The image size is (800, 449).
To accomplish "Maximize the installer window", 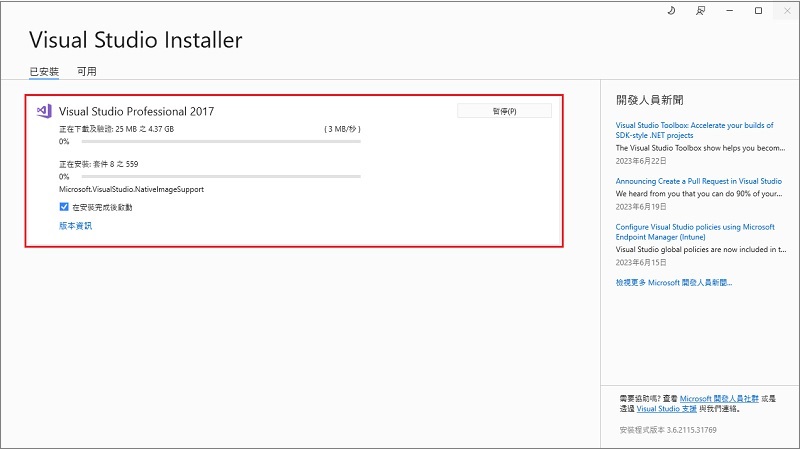I will tap(757, 11).
